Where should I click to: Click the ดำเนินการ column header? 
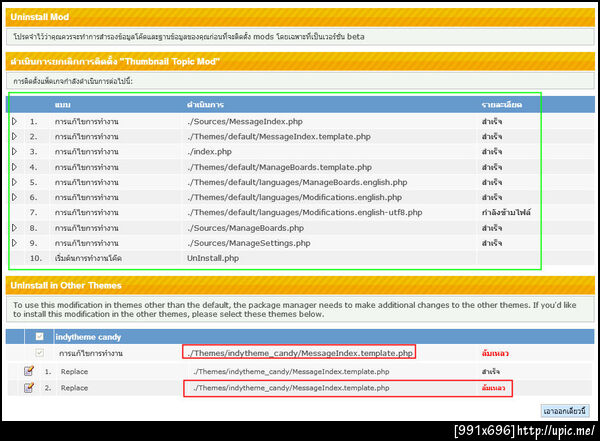pos(205,105)
